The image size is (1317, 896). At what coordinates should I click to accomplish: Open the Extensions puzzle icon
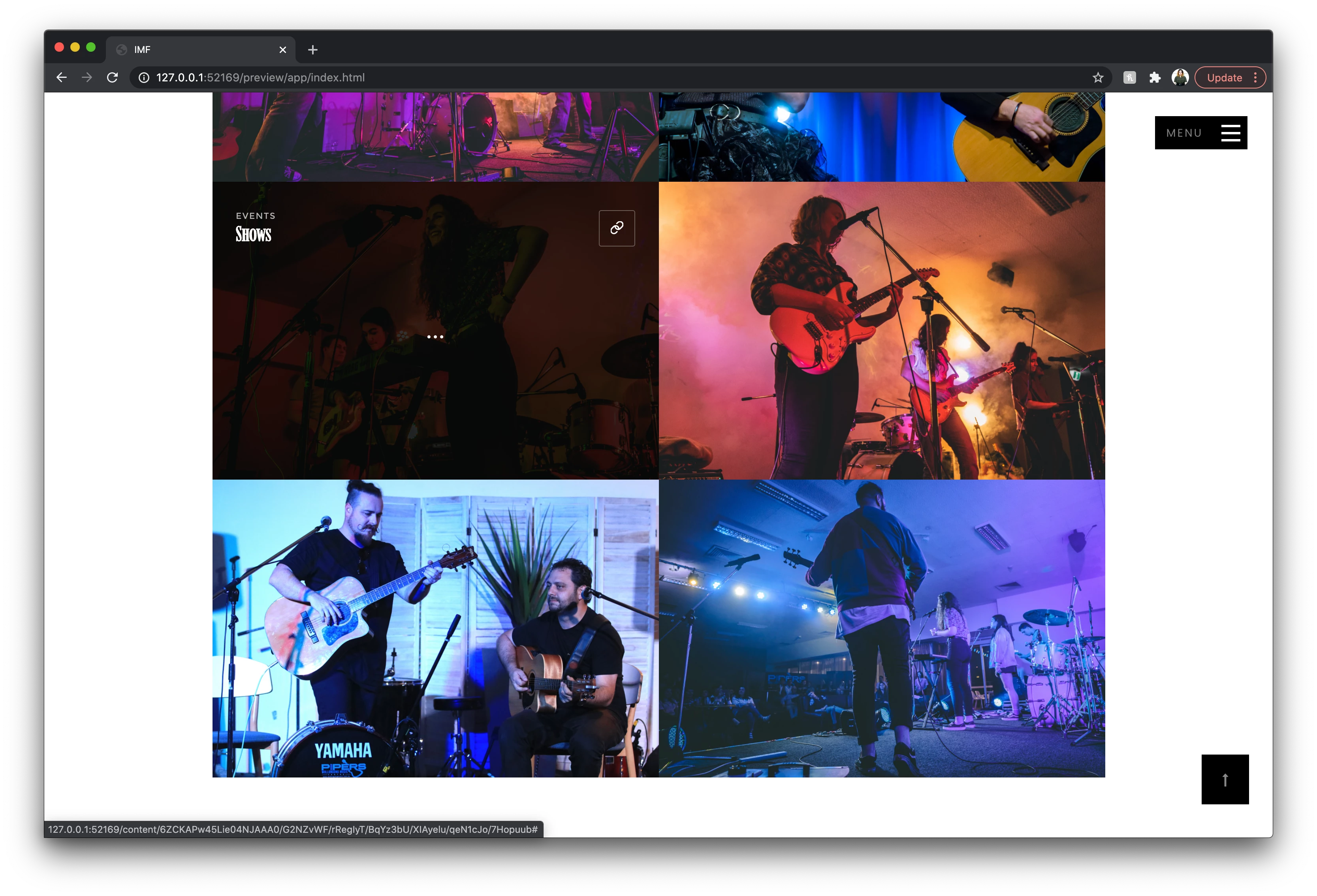[1154, 78]
